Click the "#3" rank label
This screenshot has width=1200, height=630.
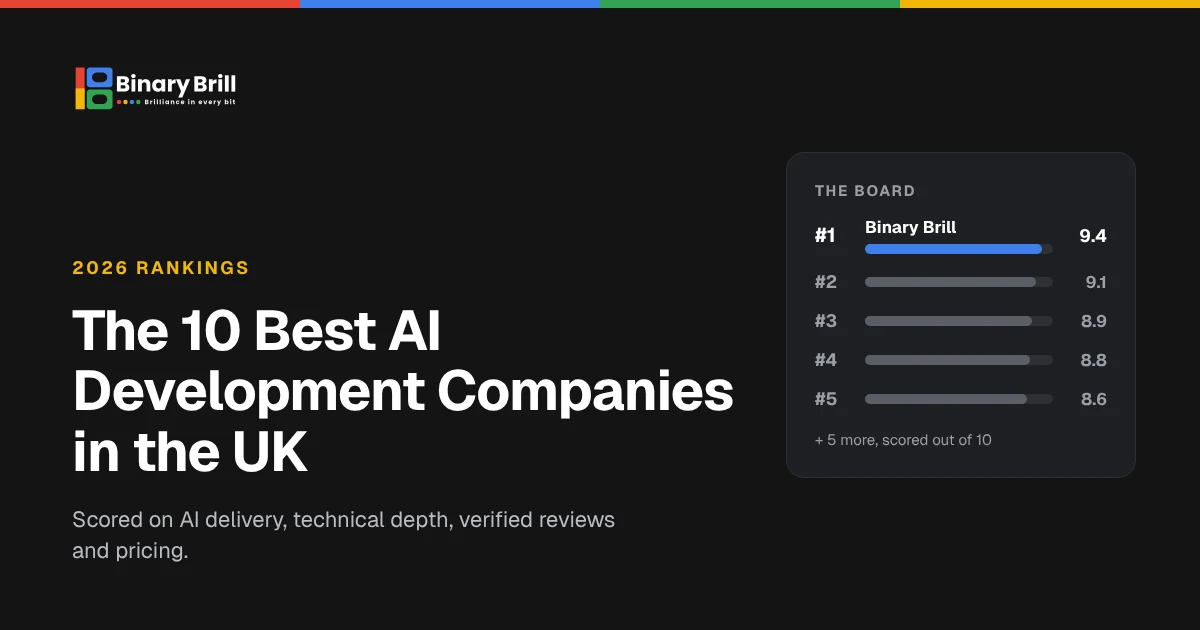click(826, 321)
